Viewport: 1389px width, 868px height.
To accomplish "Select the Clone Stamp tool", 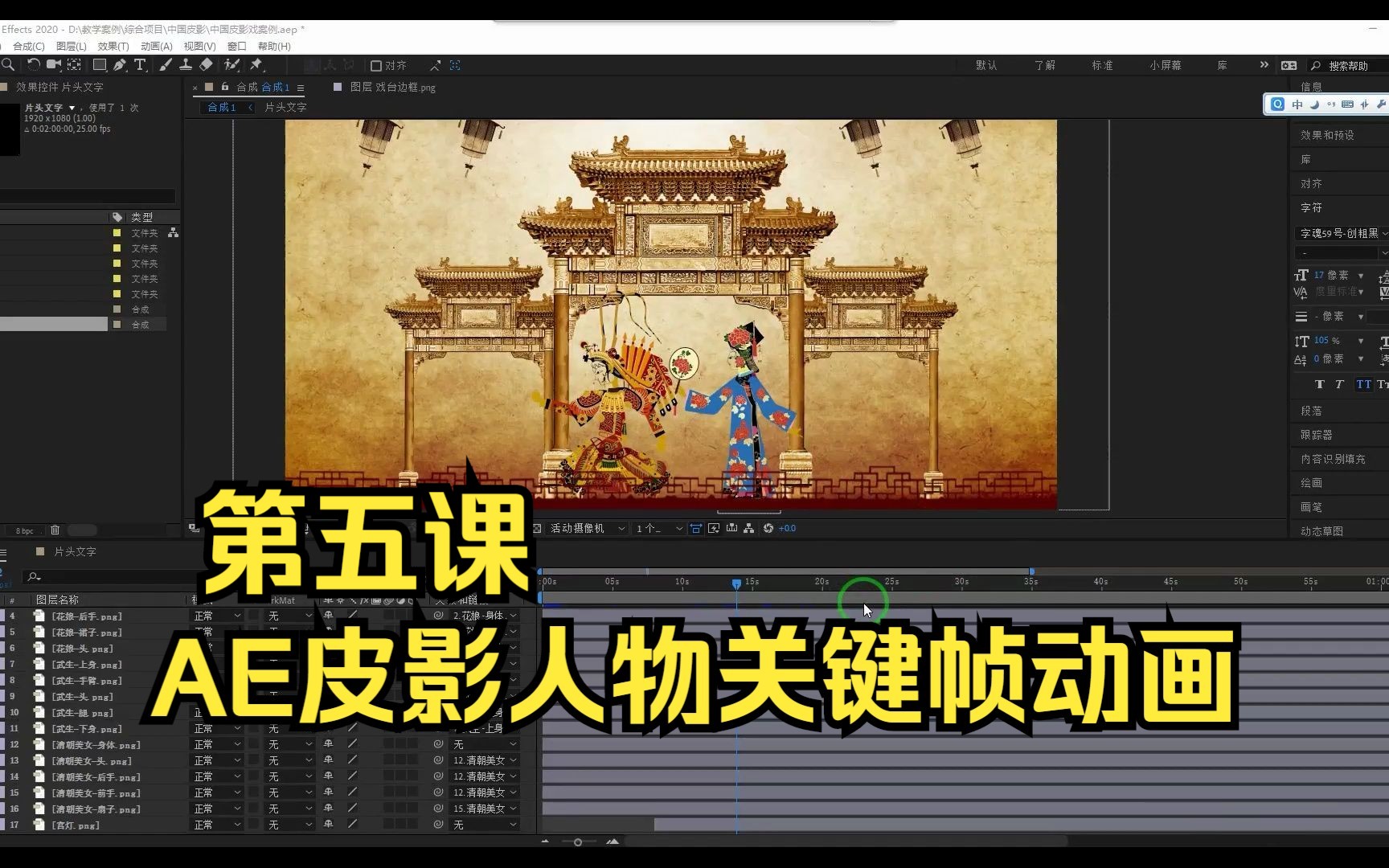I will point(186,65).
